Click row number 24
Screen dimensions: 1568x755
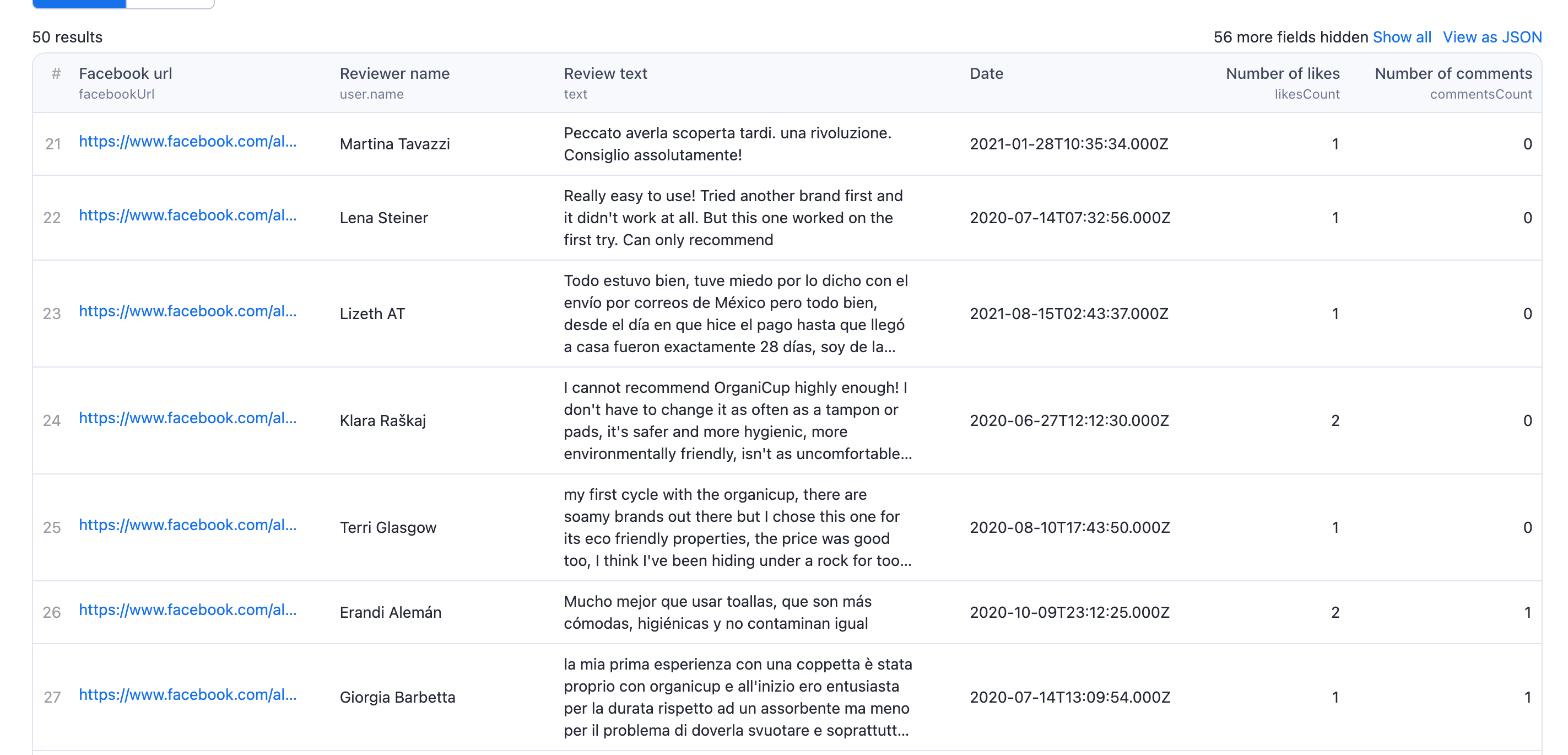[52, 420]
